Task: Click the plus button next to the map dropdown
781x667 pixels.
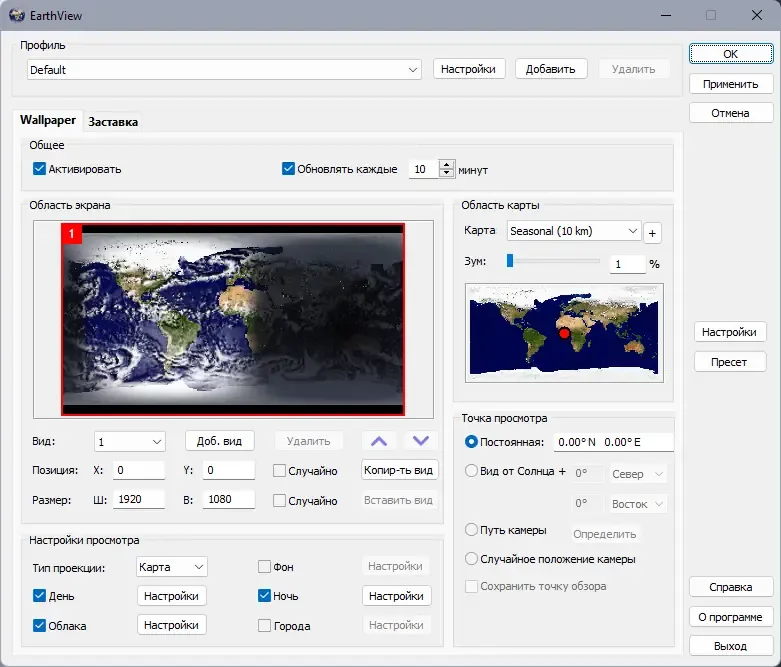Action: (x=652, y=233)
